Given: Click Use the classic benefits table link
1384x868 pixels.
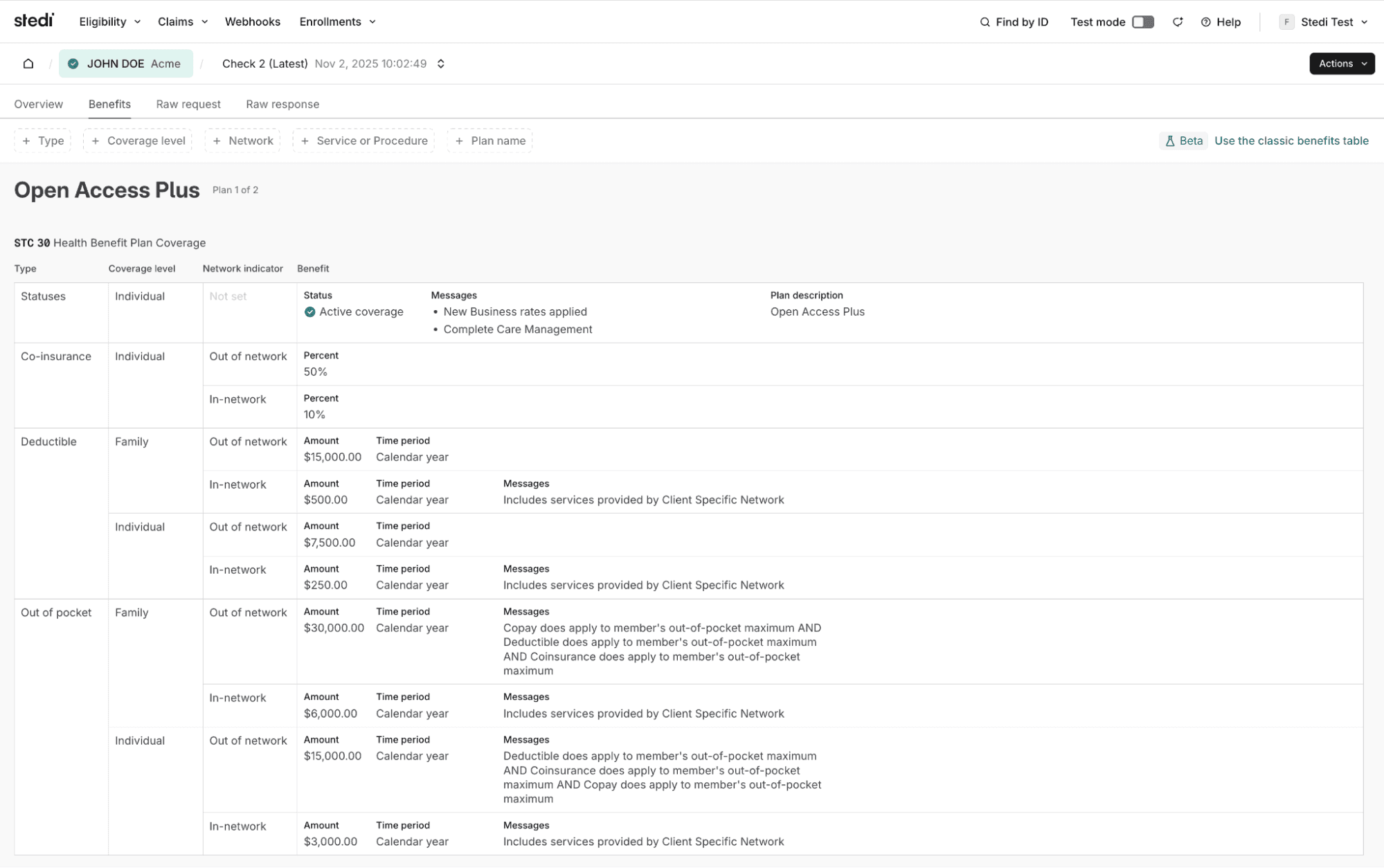Looking at the screenshot, I should (1291, 141).
